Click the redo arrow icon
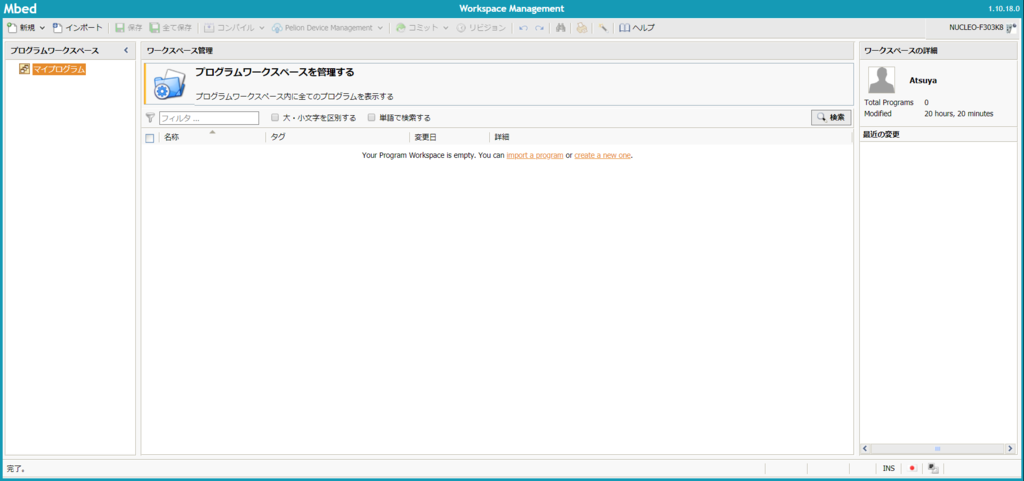The width and height of the screenshot is (1024, 481). coord(539,28)
